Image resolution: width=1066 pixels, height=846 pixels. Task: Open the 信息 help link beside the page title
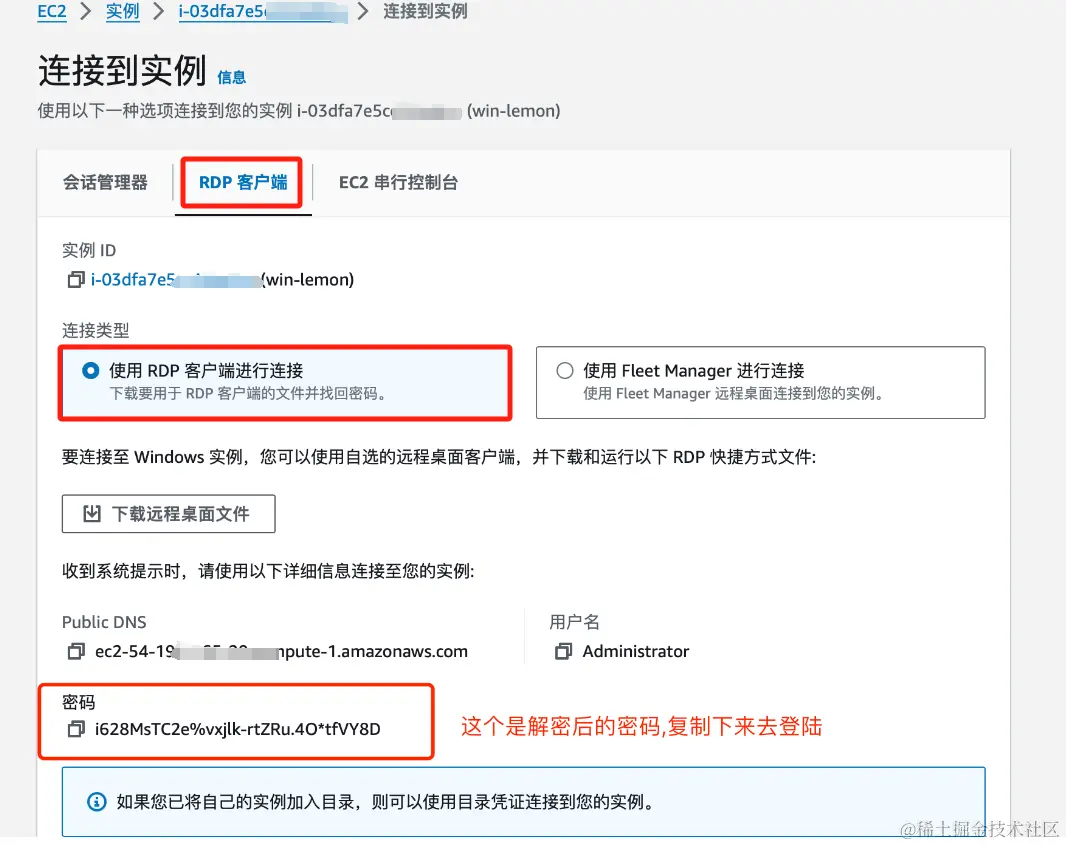(231, 78)
